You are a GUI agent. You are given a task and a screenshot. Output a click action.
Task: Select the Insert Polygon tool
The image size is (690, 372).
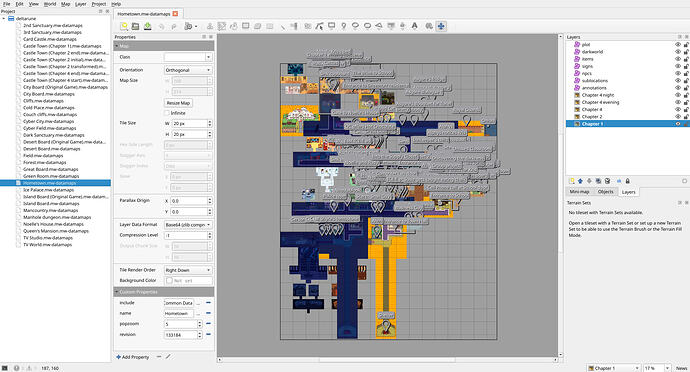click(379, 26)
